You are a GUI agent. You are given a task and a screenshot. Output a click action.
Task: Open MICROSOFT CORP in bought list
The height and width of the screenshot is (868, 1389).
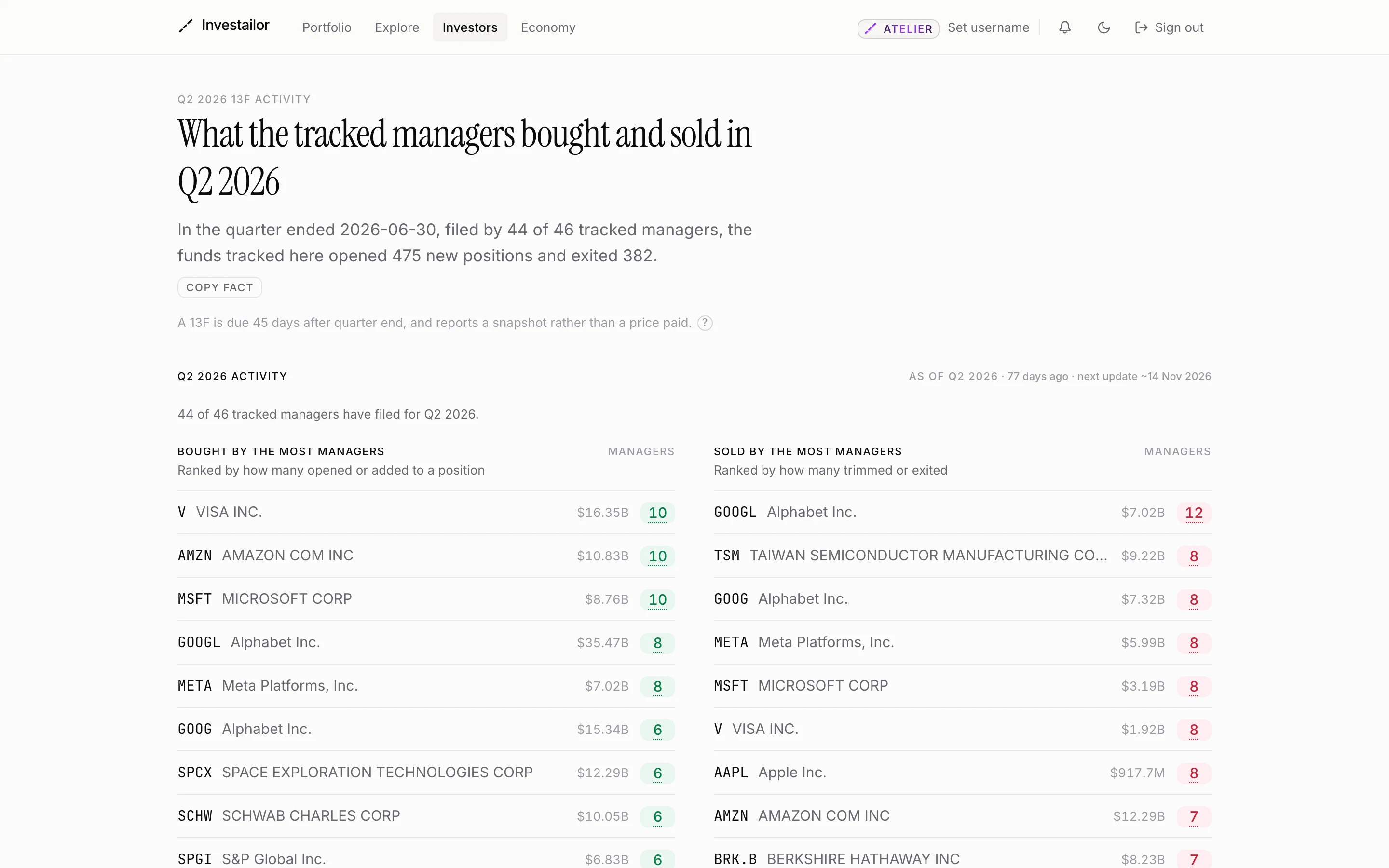(426, 599)
